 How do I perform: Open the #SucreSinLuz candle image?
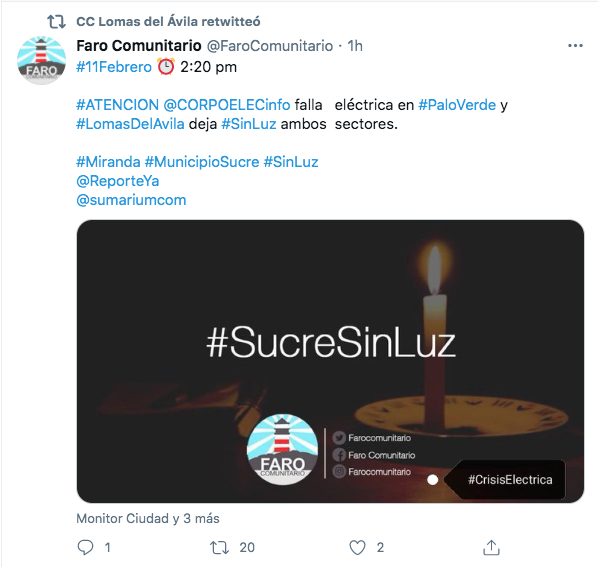pos(330,361)
